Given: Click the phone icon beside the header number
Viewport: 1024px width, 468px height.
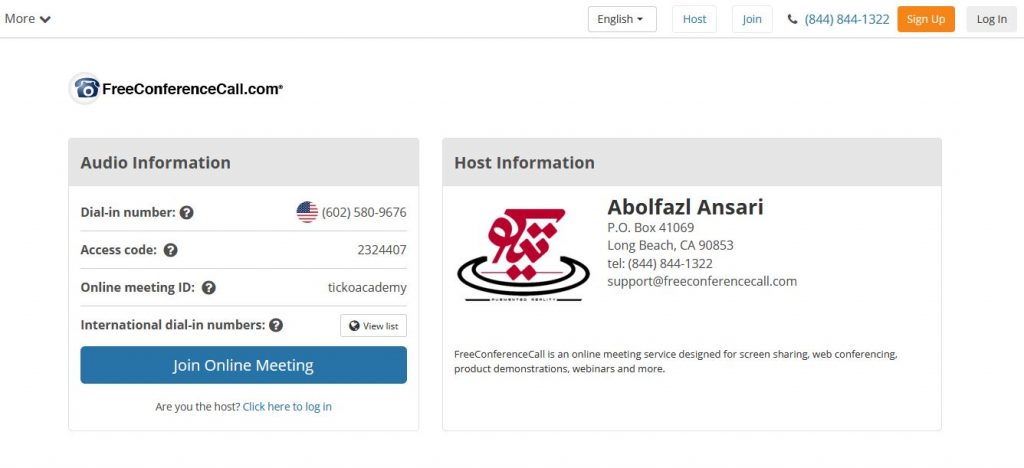Looking at the screenshot, I should point(793,20).
